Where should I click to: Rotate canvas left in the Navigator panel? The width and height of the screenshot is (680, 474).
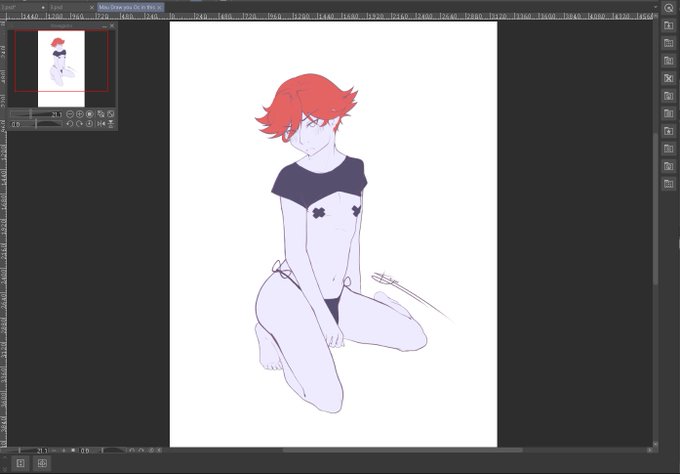[70, 124]
